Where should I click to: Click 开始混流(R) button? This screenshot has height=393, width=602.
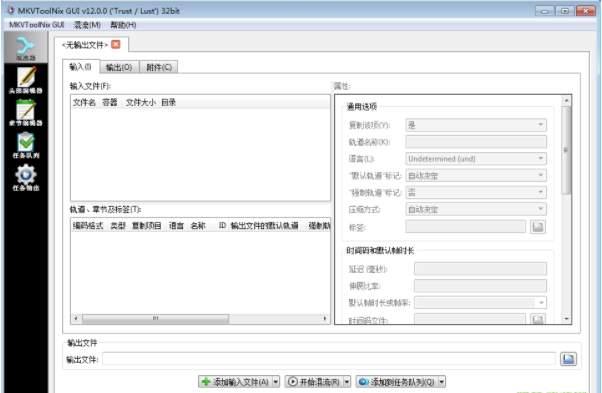(314, 381)
